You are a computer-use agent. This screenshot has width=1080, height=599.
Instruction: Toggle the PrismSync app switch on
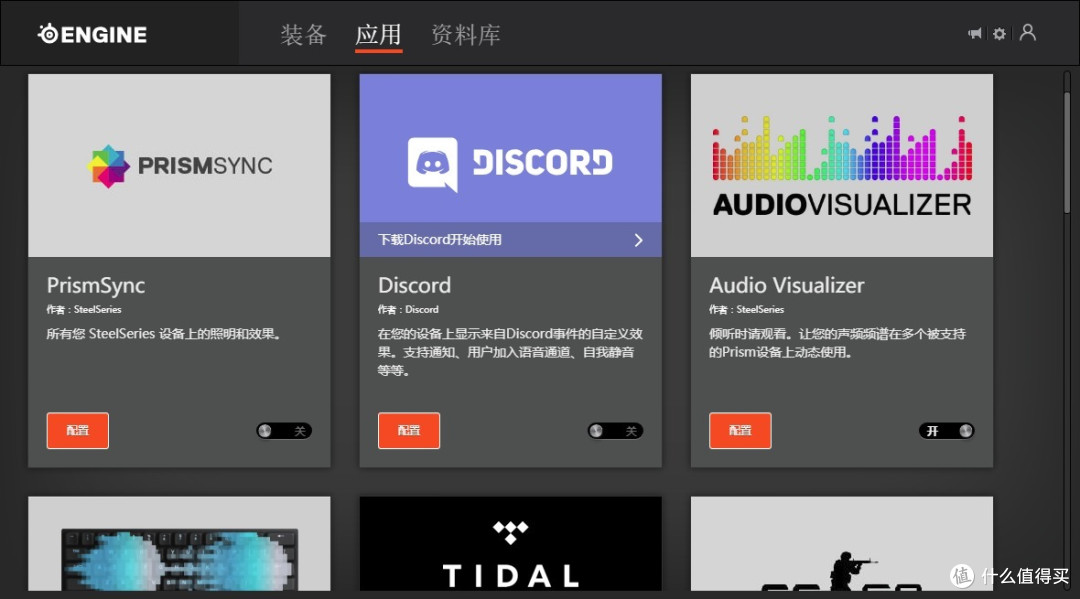284,431
